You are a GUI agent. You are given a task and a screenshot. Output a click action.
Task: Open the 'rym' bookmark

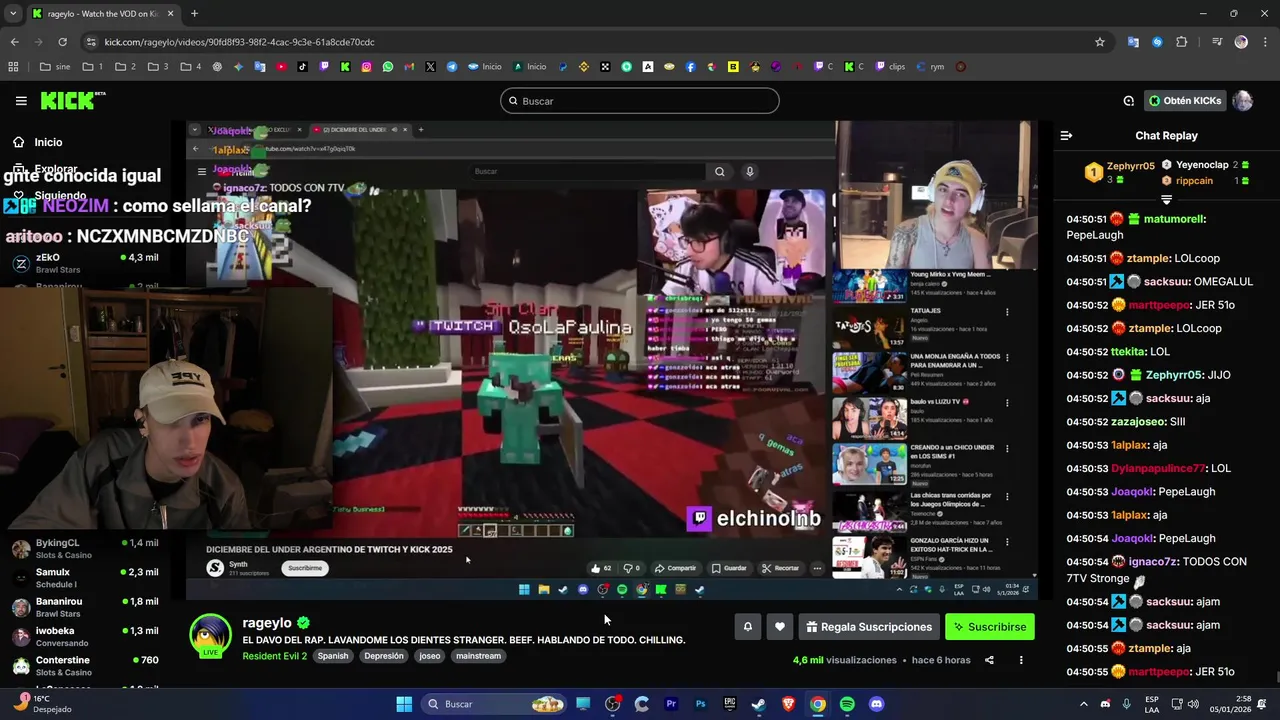pyautogui.click(x=930, y=67)
